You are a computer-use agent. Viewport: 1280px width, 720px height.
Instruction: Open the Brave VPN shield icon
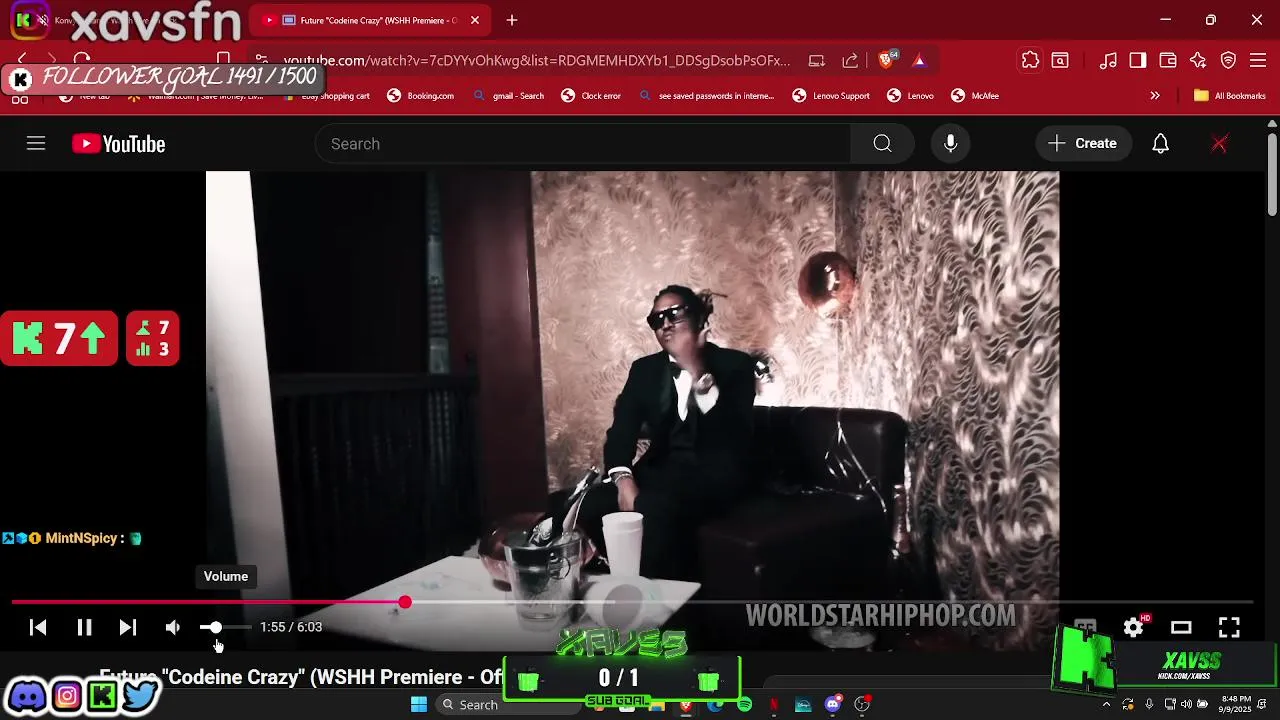pyautogui.click(x=1229, y=60)
